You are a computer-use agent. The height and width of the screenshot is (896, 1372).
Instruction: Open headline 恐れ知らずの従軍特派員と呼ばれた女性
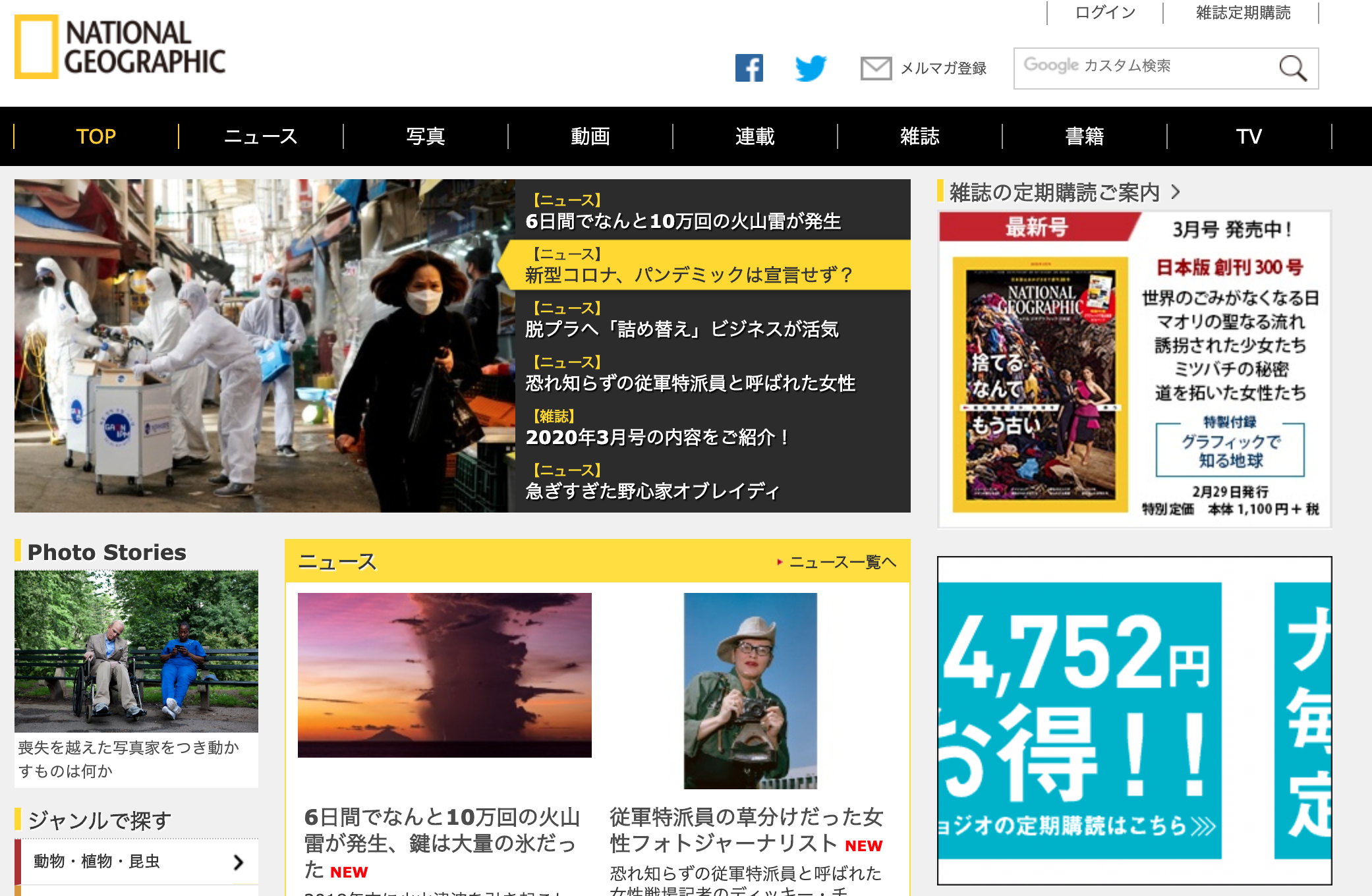point(690,383)
